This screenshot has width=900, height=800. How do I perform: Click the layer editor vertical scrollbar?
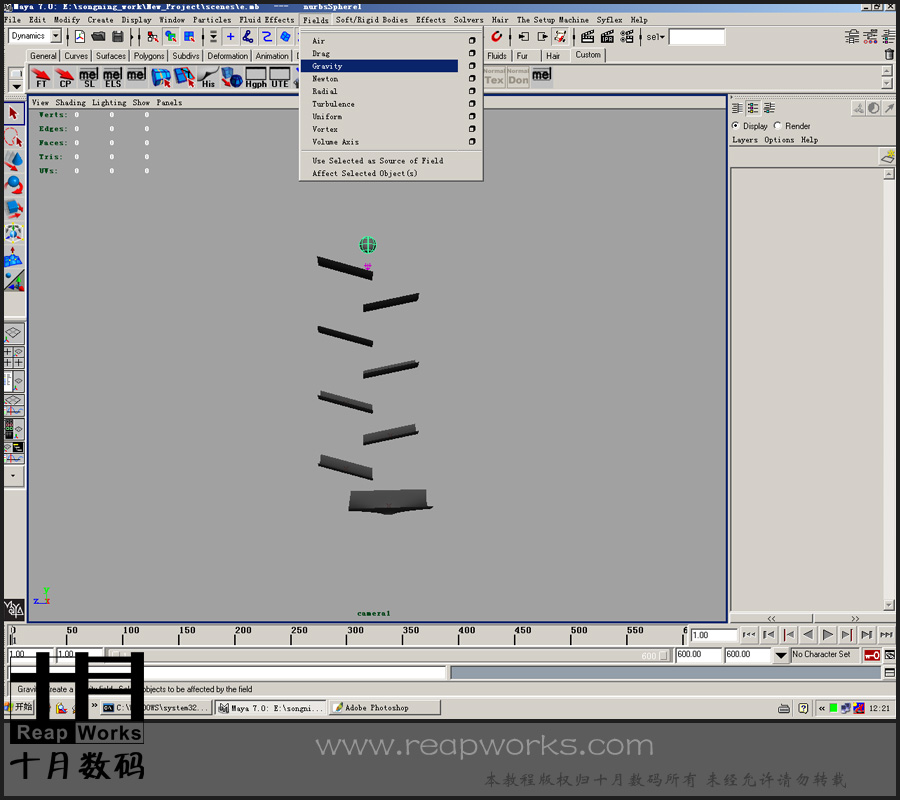889,390
